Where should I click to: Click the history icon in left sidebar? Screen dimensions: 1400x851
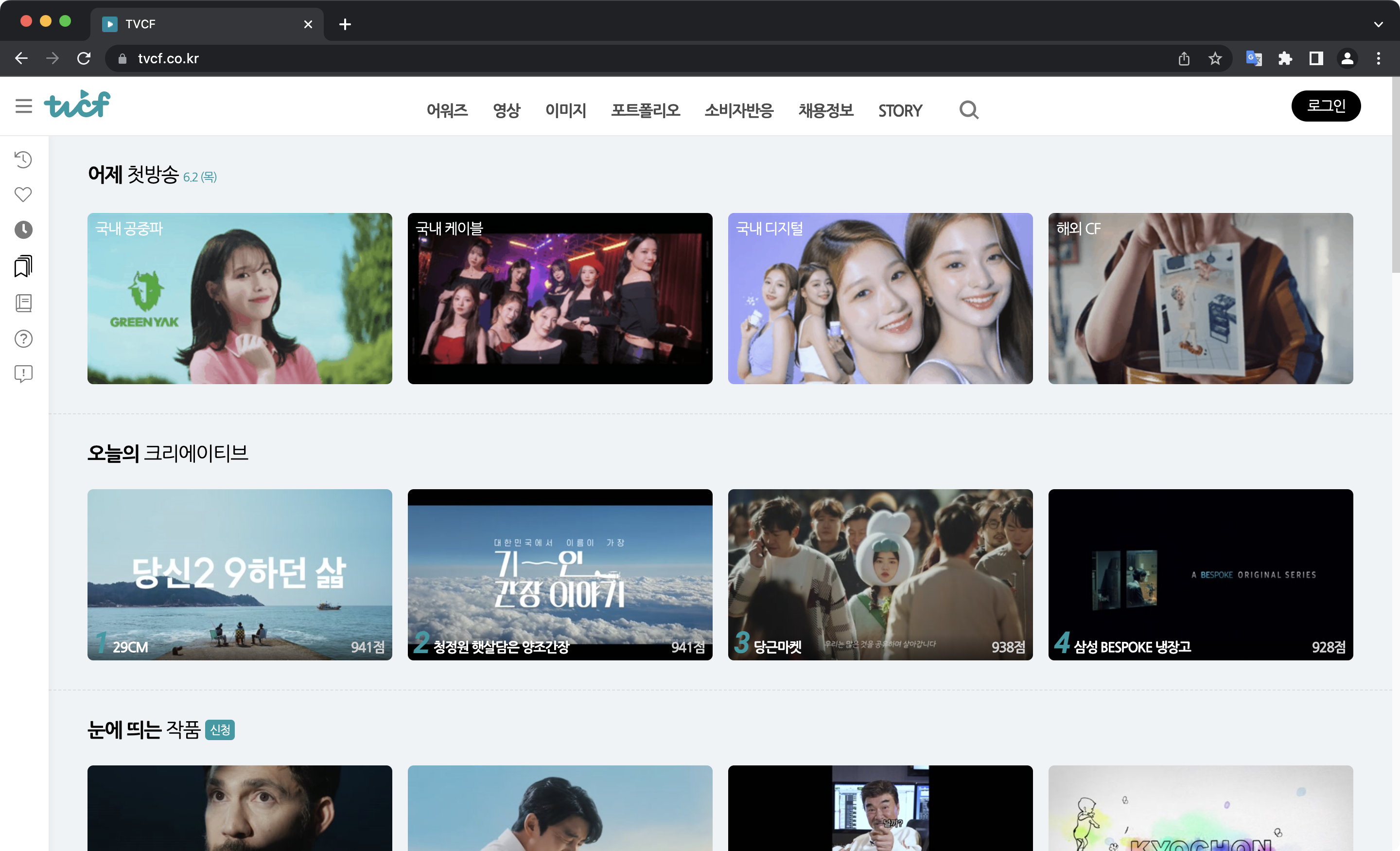(x=23, y=160)
